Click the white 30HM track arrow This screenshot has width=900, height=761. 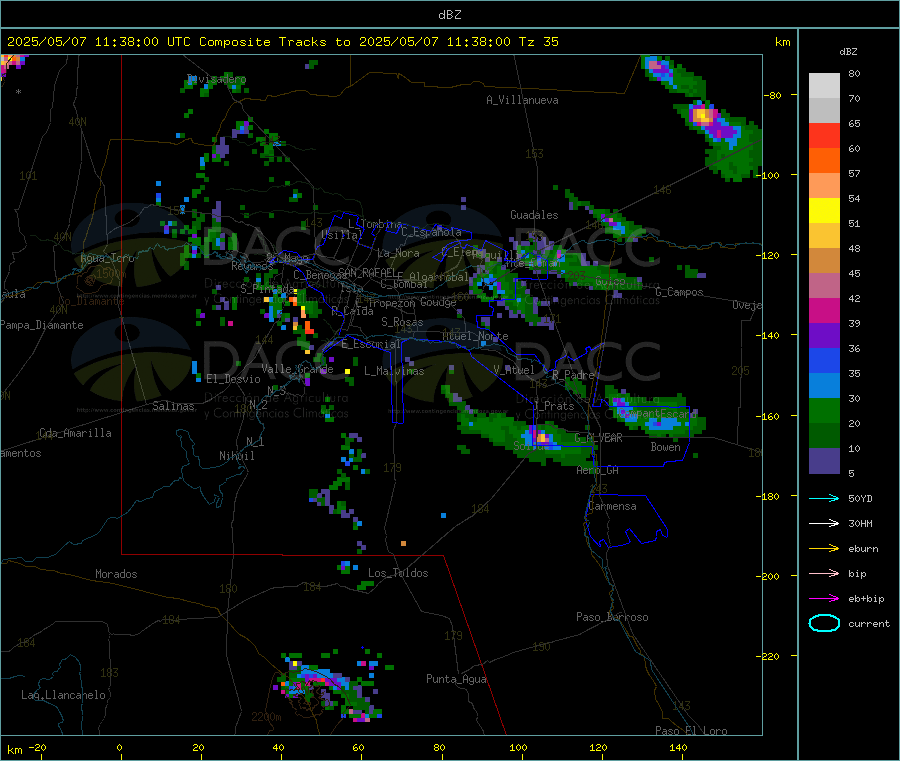(x=824, y=523)
